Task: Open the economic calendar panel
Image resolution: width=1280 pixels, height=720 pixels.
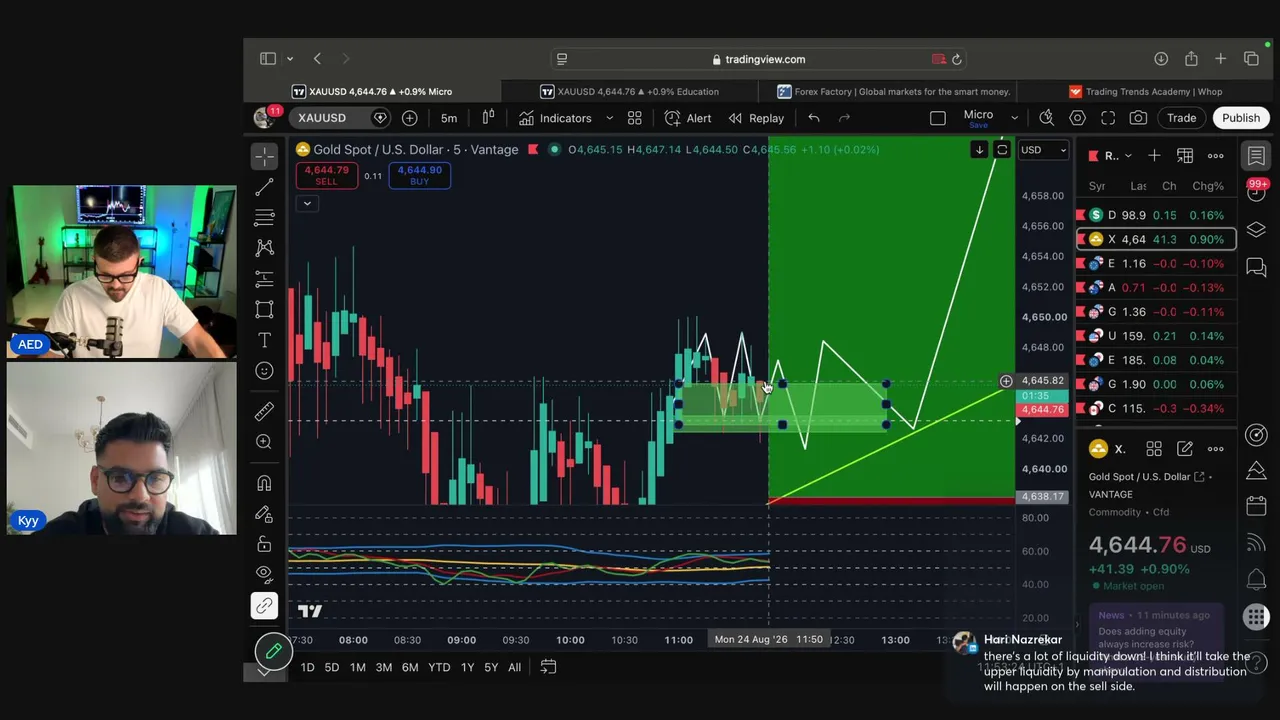Action: pos(1256,506)
